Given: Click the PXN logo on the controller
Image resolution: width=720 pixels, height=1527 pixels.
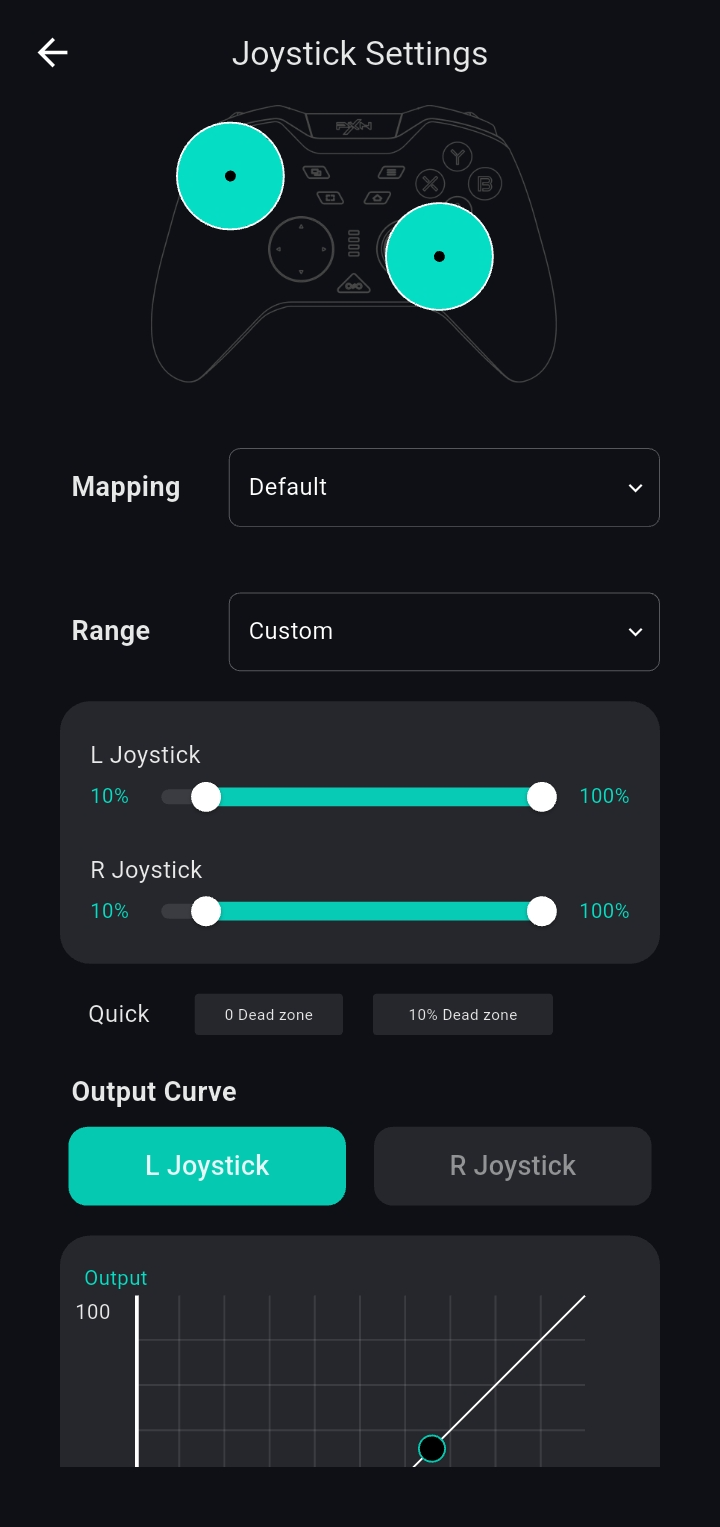Looking at the screenshot, I should (x=353, y=127).
